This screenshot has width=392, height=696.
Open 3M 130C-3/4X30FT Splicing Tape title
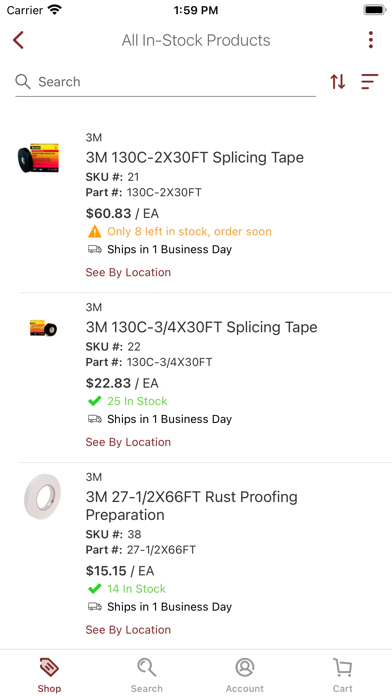(202, 327)
